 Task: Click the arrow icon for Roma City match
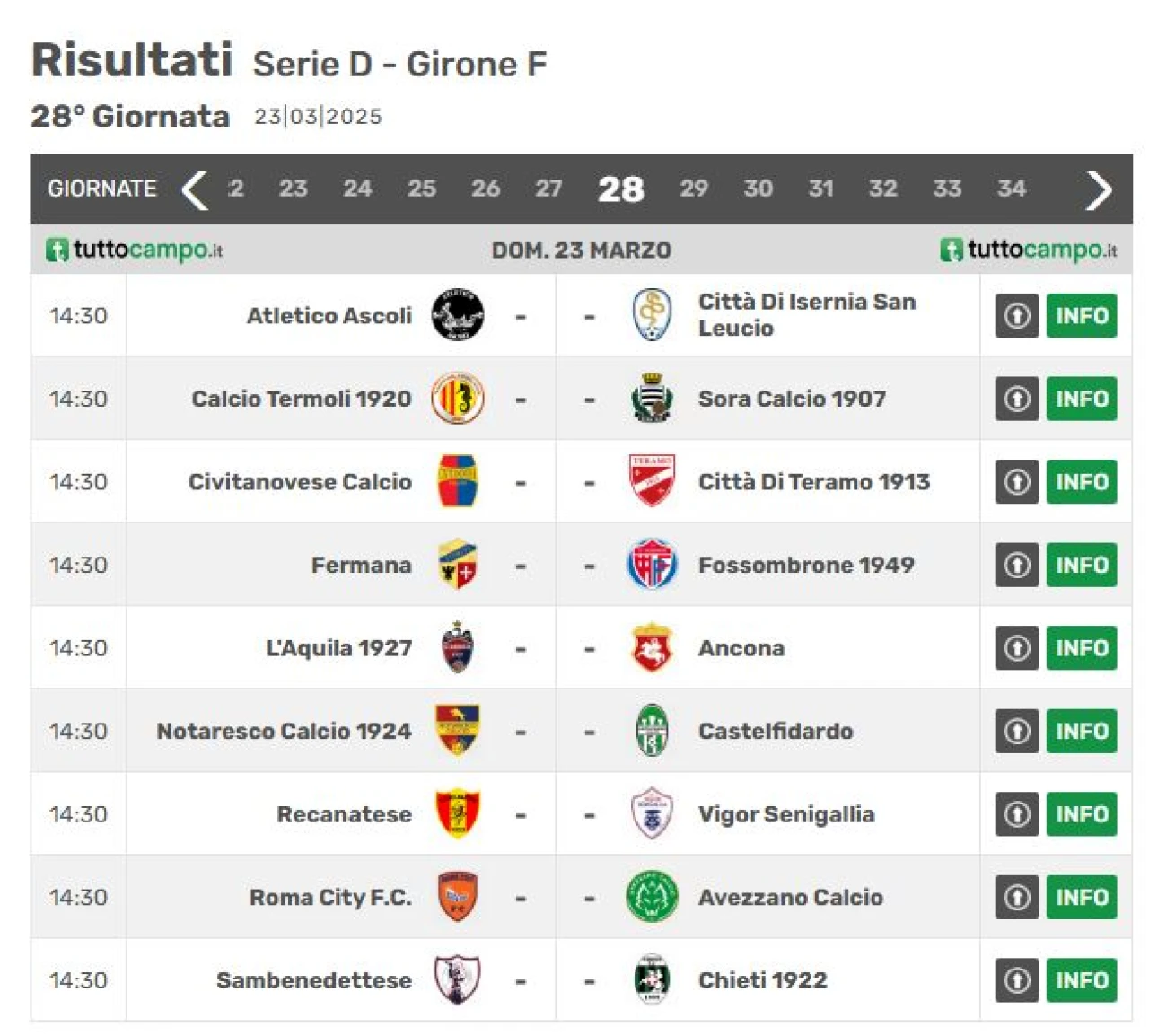click(x=1017, y=897)
